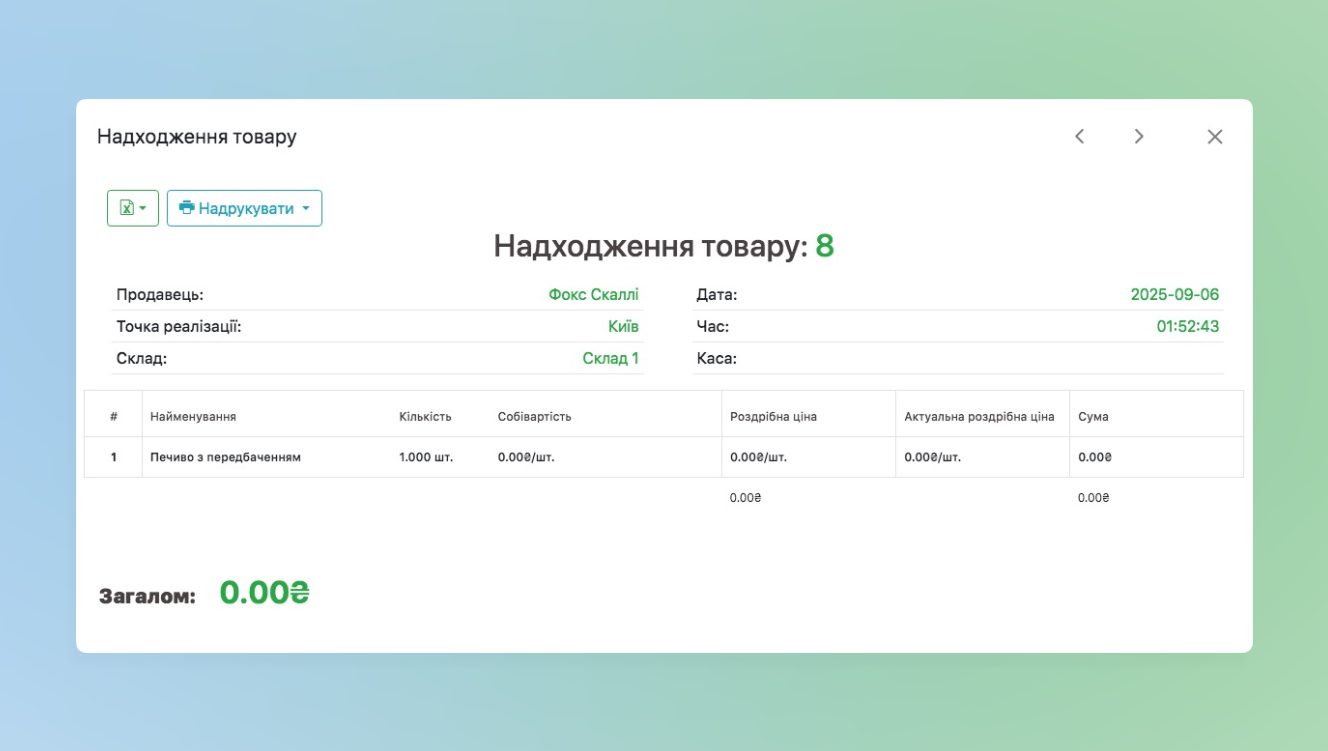The height and width of the screenshot is (751, 1328).
Task: Click the Сума column header
Action: (1093, 417)
